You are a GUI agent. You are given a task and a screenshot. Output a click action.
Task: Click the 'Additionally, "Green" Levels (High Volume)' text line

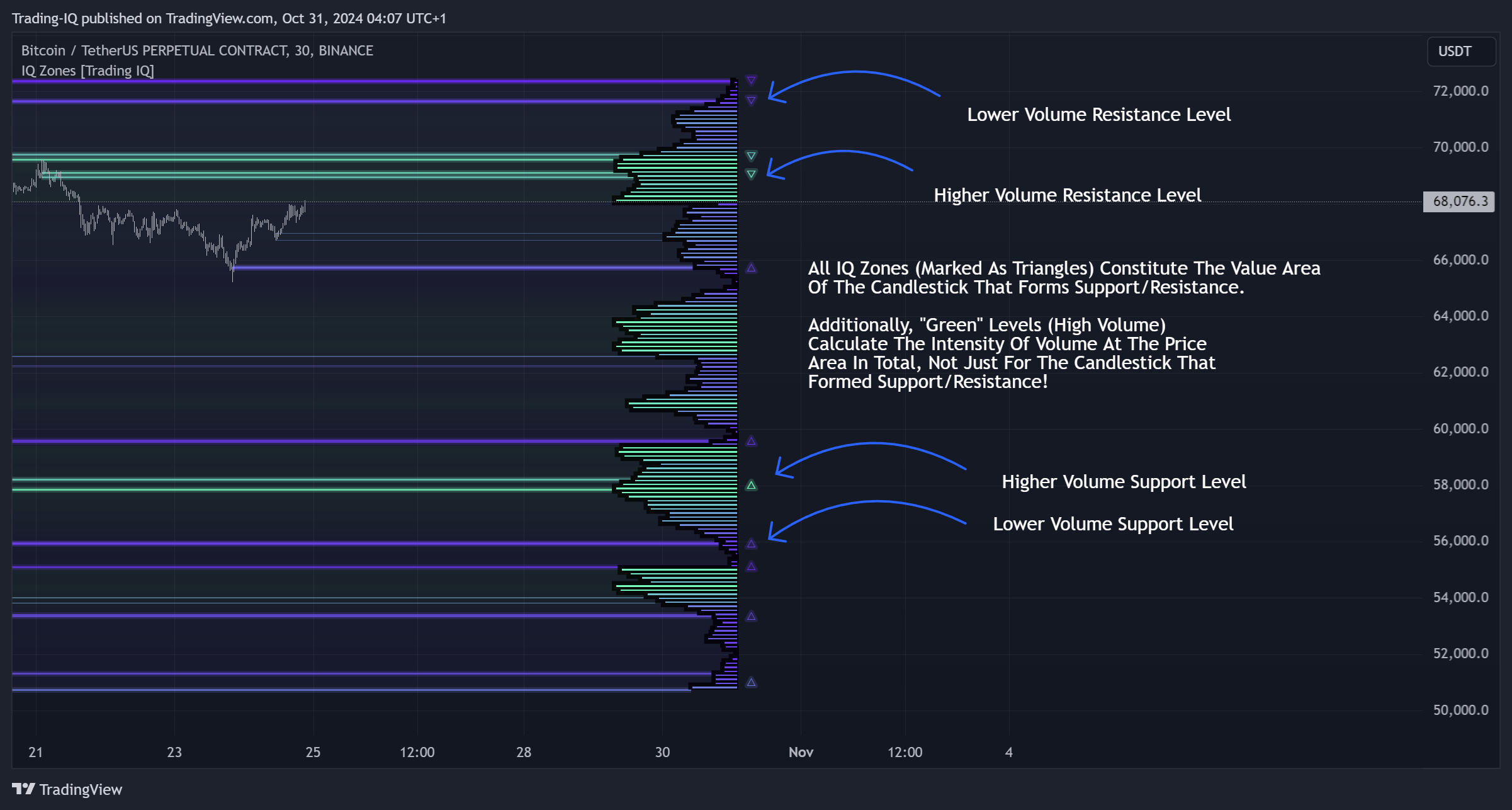(x=986, y=325)
